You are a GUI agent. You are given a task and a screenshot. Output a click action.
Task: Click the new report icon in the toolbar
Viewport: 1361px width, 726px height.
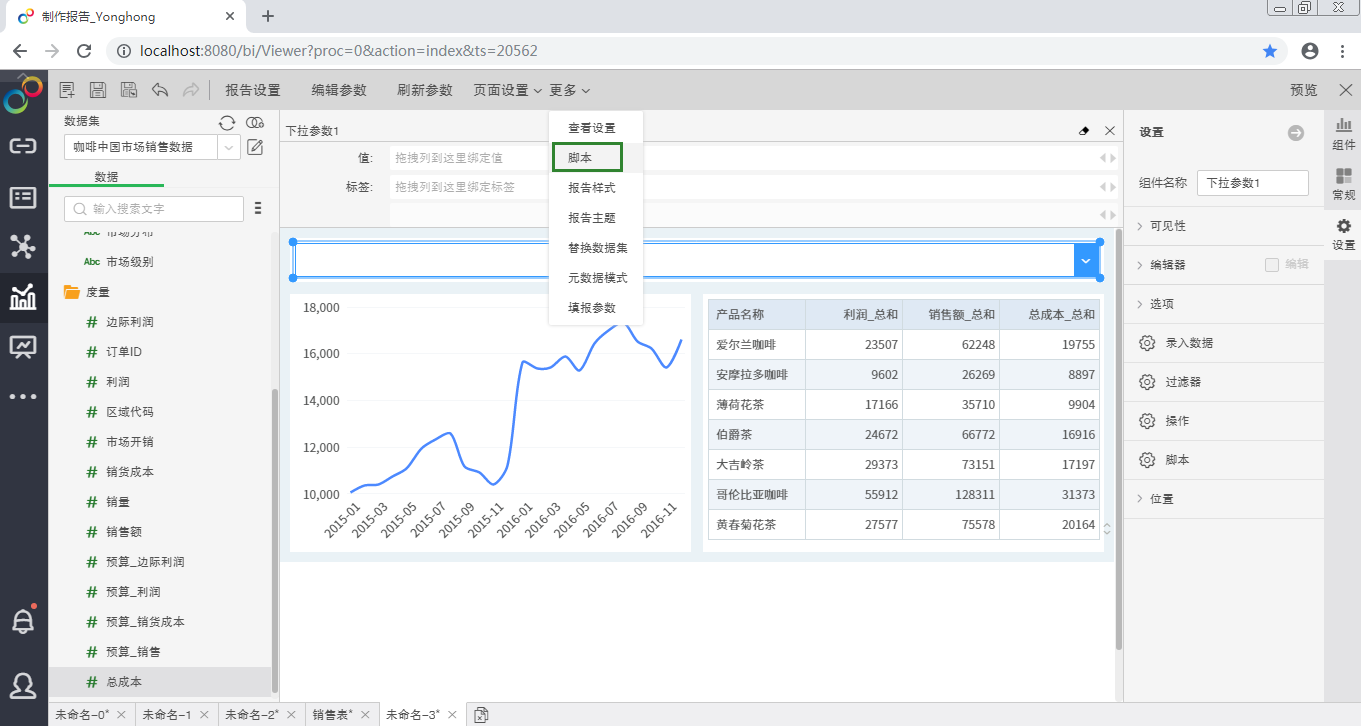(67, 90)
